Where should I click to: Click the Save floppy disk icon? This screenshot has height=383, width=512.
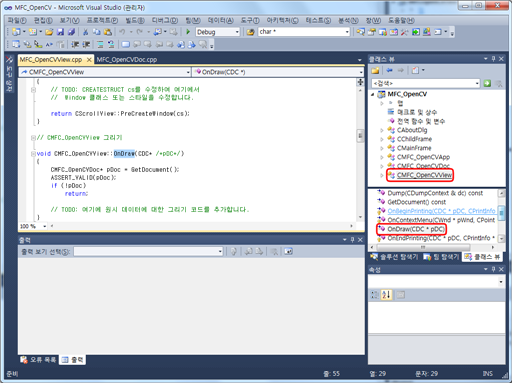pyautogui.click(x=60, y=32)
